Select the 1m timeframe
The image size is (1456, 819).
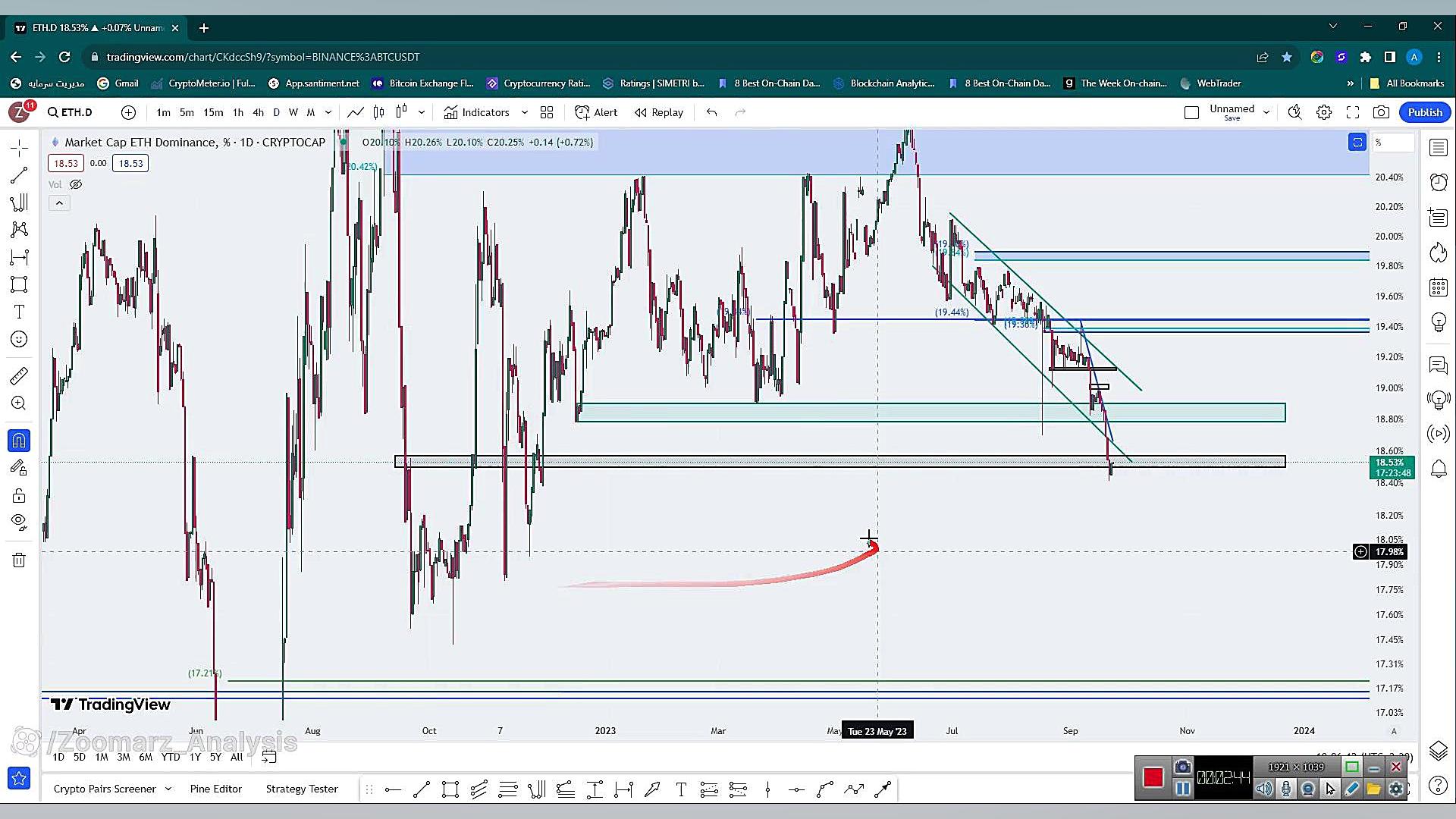[x=163, y=112]
